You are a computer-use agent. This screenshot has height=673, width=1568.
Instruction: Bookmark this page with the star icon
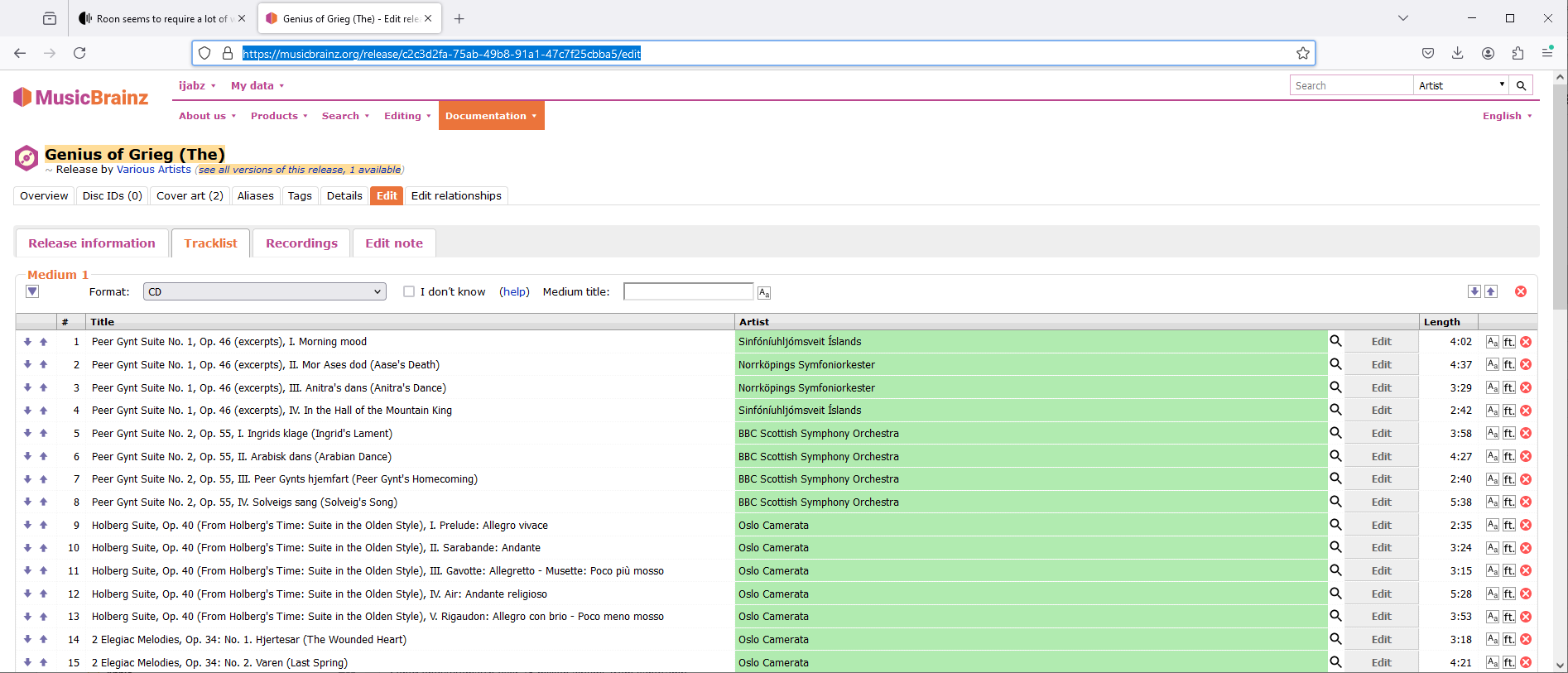pyautogui.click(x=1302, y=54)
